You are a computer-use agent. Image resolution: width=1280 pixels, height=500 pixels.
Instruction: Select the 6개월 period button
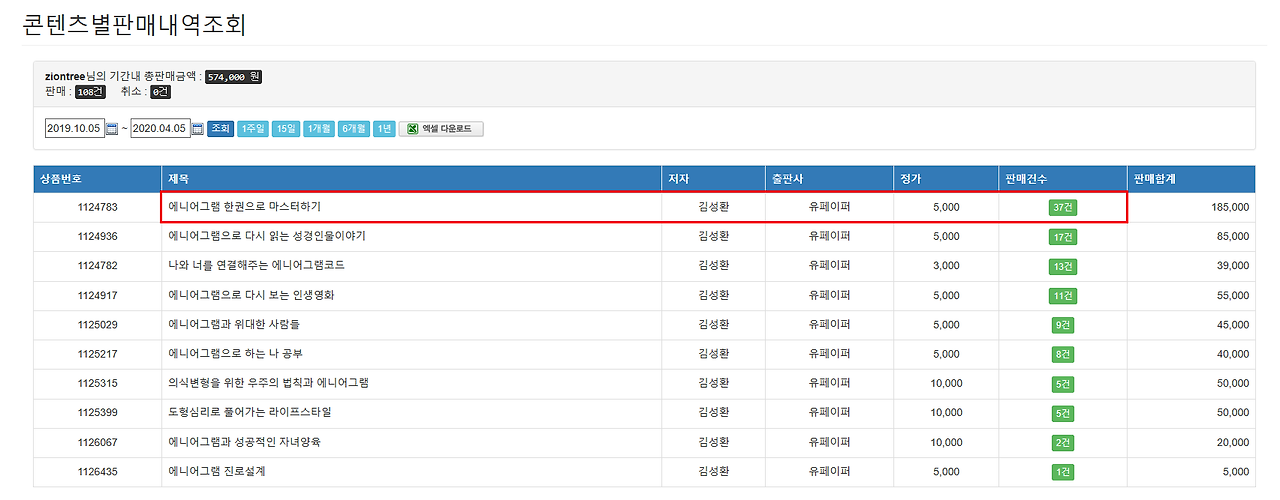[x=353, y=129]
